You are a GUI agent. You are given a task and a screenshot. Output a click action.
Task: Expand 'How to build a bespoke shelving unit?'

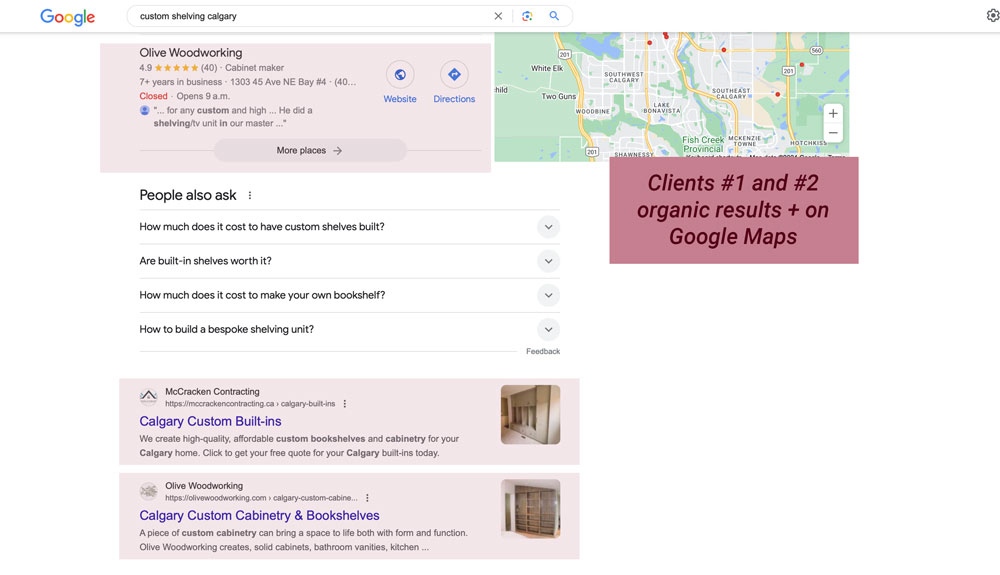point(349,330)
